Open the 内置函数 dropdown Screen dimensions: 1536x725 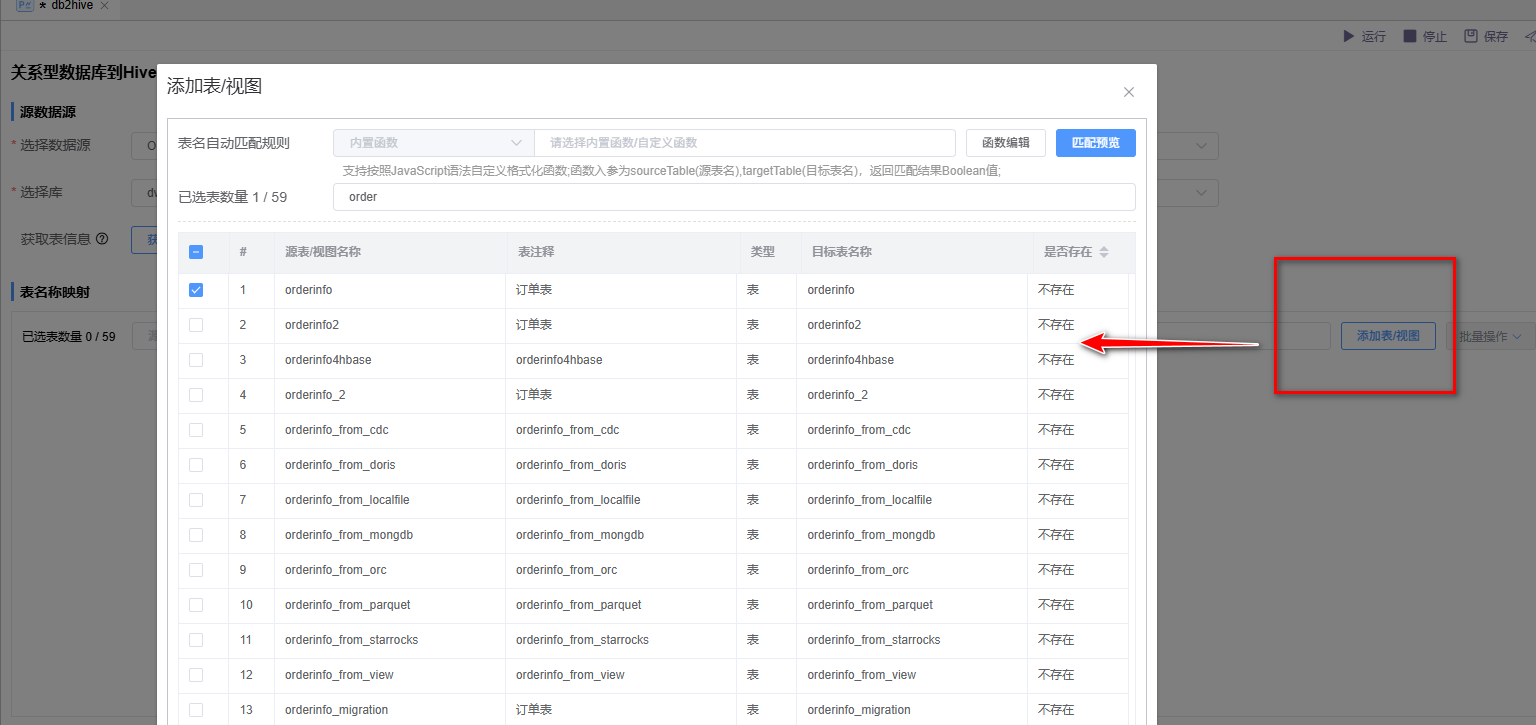point(433,143)
